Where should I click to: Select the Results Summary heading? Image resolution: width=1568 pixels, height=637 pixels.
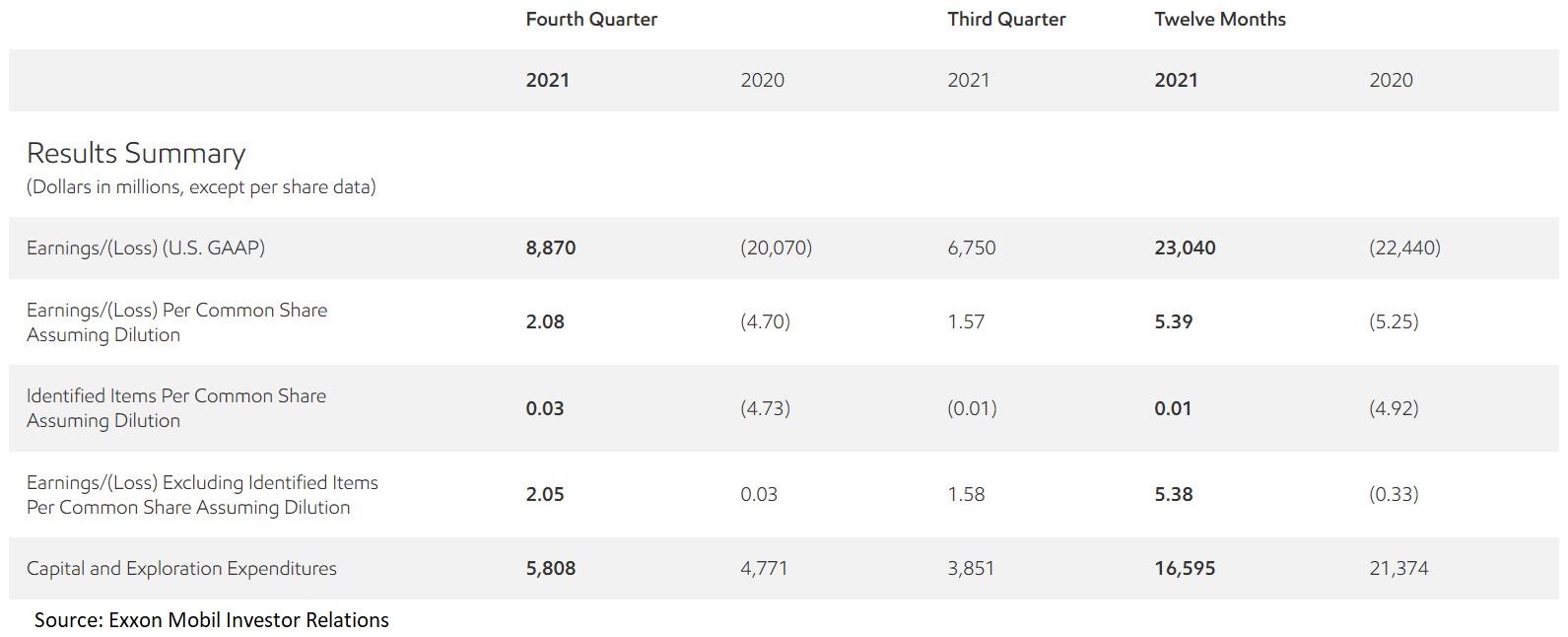click(x=136, y=153)
